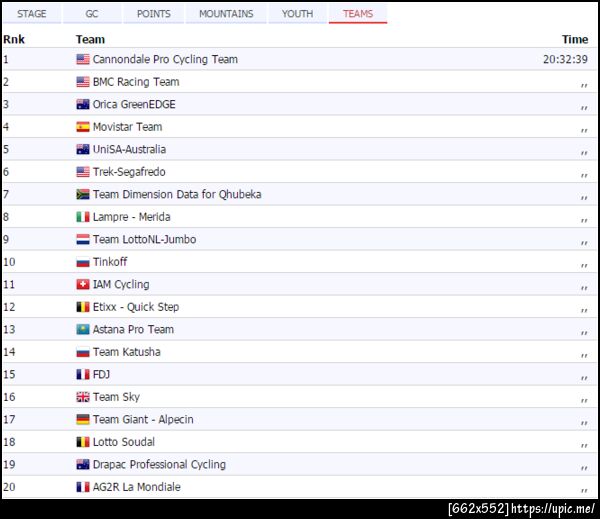
Task: Click the US flag next to Trek-Segafredo
Action: (83, 172)
